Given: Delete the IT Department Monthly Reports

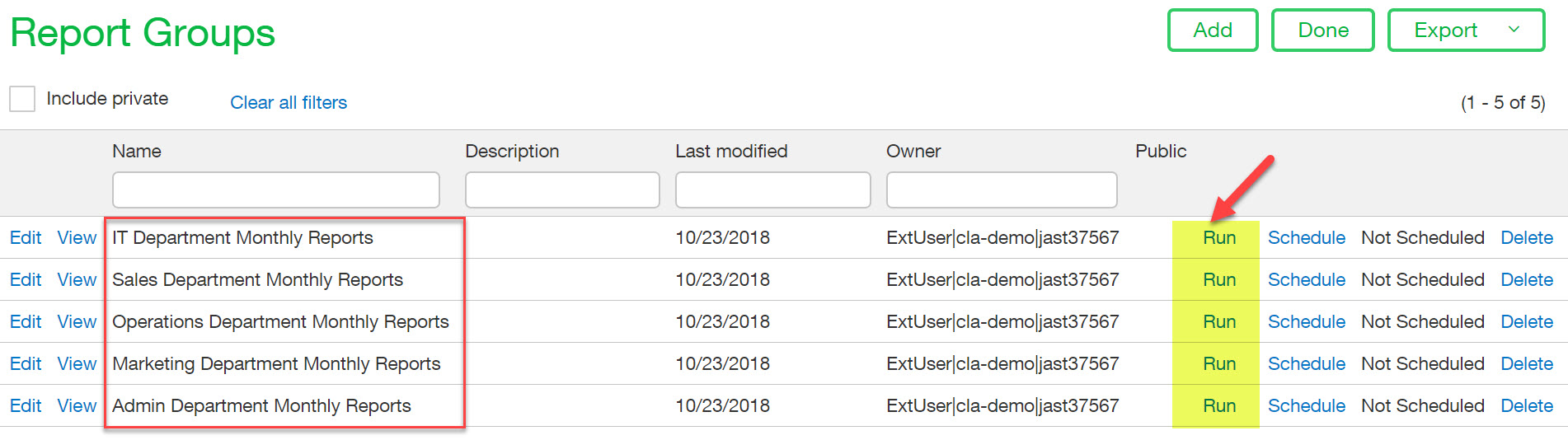Looking at the screenshot, I should click(x=1526, y=238).
